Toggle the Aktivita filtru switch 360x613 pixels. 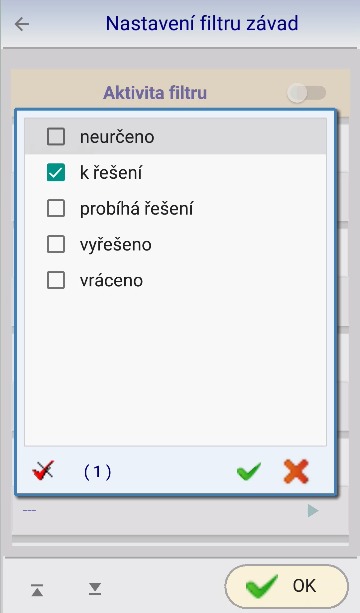point(306,93)
